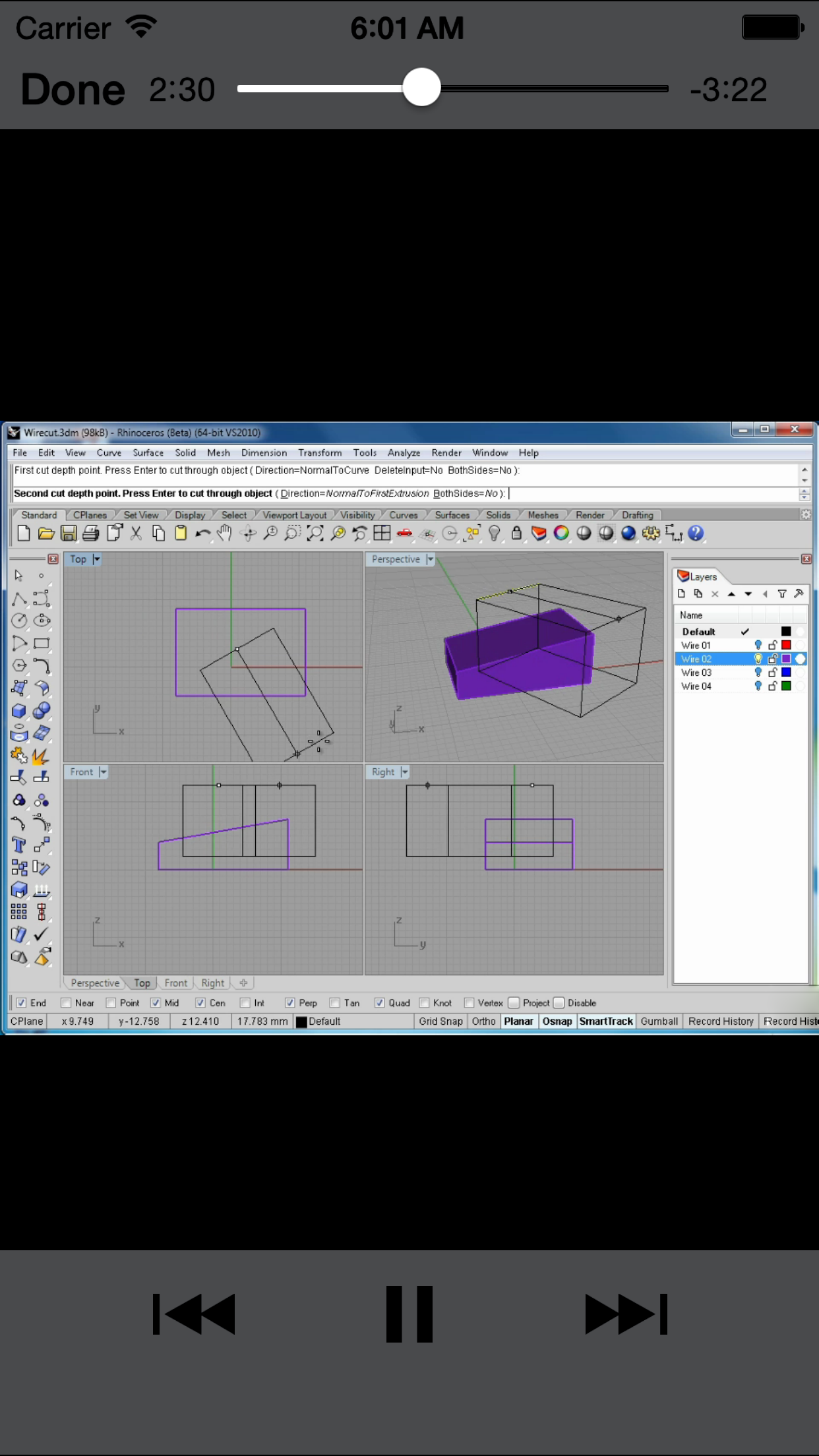Toggle the Tan osnap checkbox
The width and height of the screenshot is (819, 1456).
(x=335, y=1003)
